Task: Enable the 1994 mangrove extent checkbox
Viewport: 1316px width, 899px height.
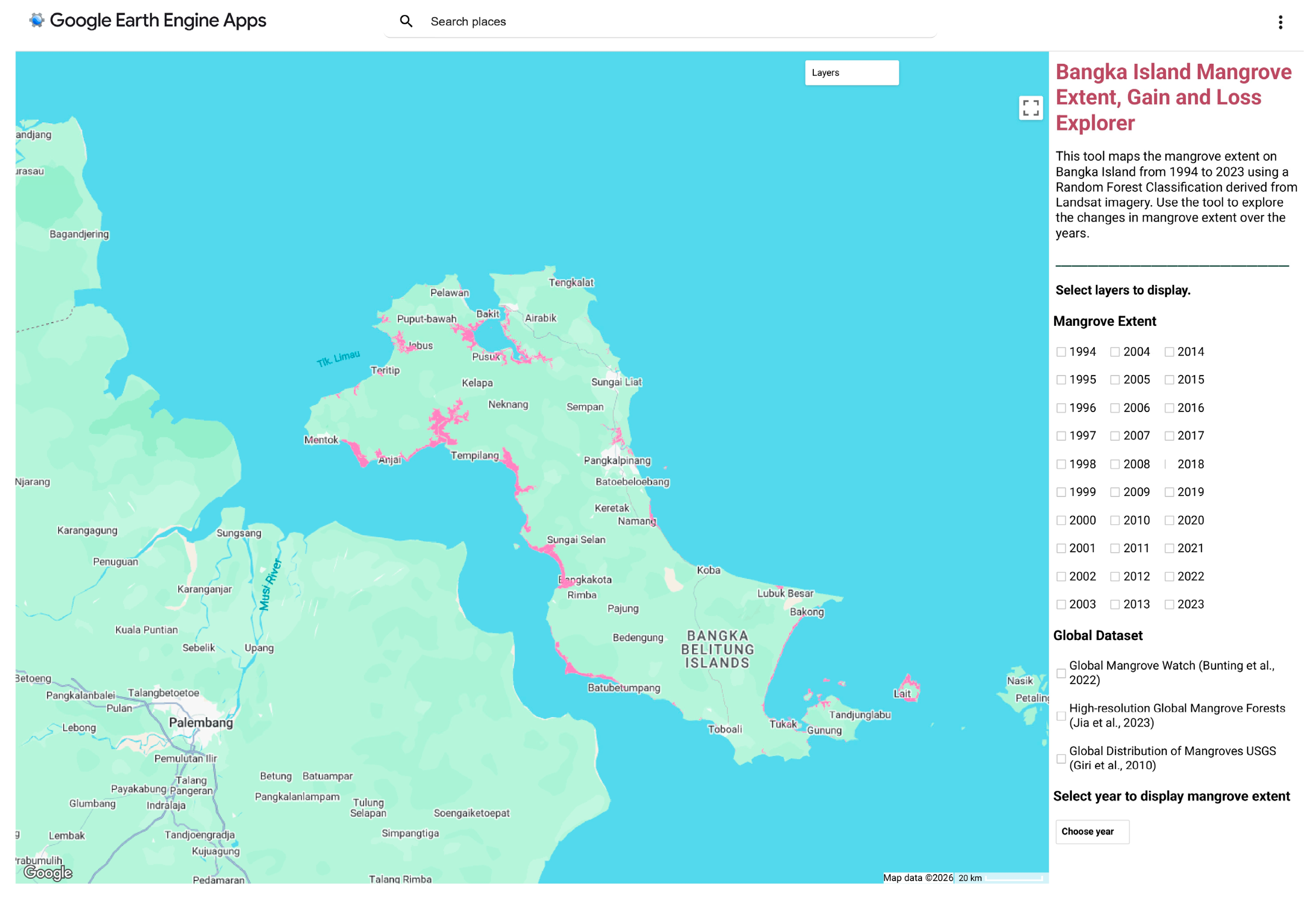Action: point(1060,352)
